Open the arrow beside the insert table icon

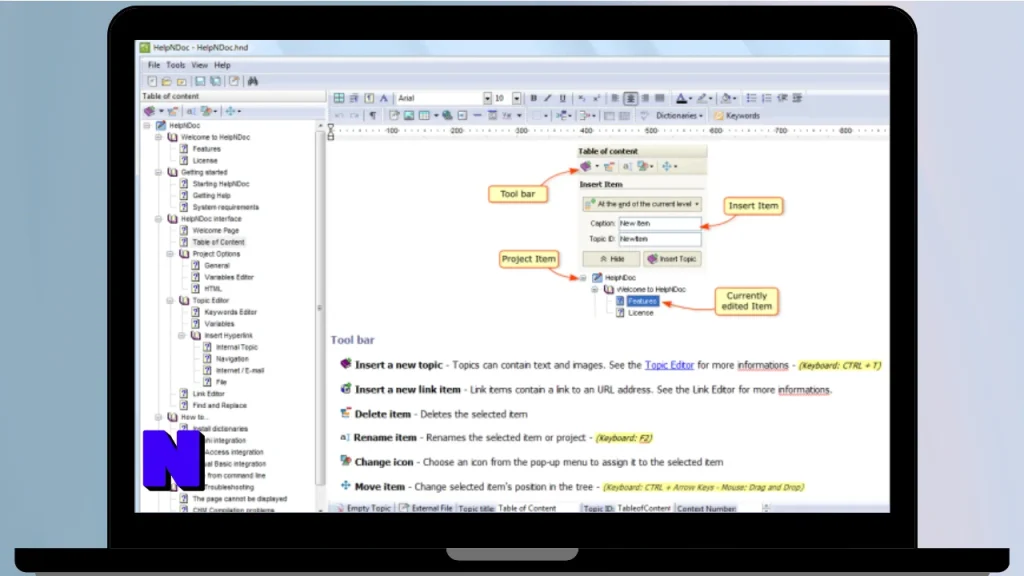point(436,116)
